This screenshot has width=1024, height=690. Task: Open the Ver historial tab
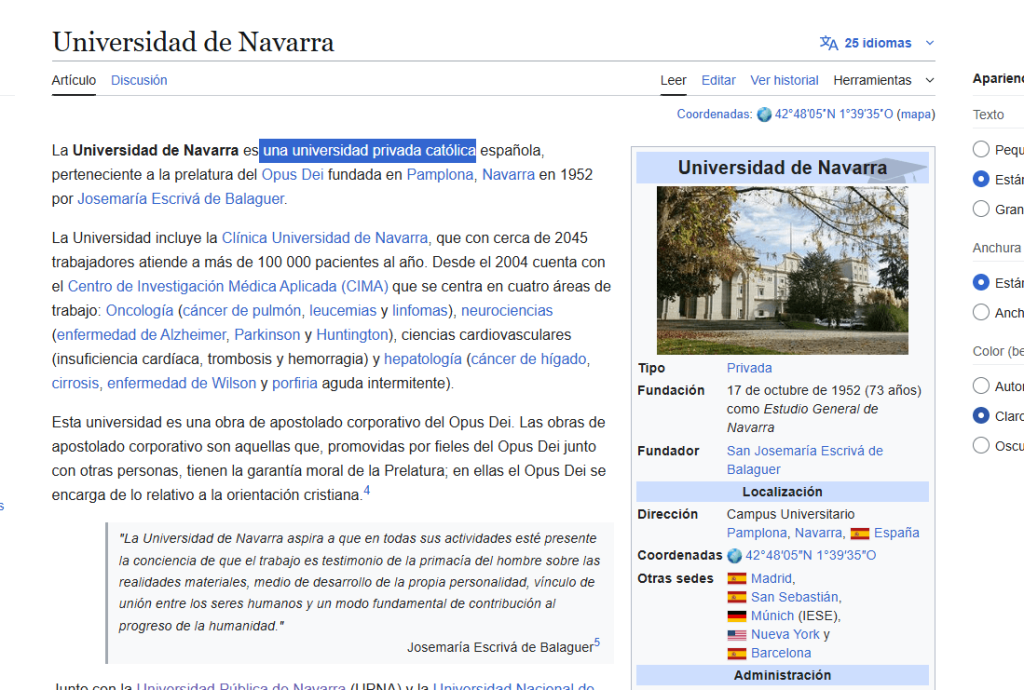point(784,80)
